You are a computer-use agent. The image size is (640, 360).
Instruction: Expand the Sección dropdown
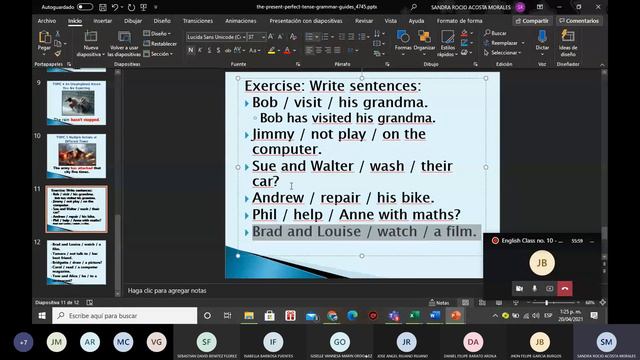click(x=158, y=53)
